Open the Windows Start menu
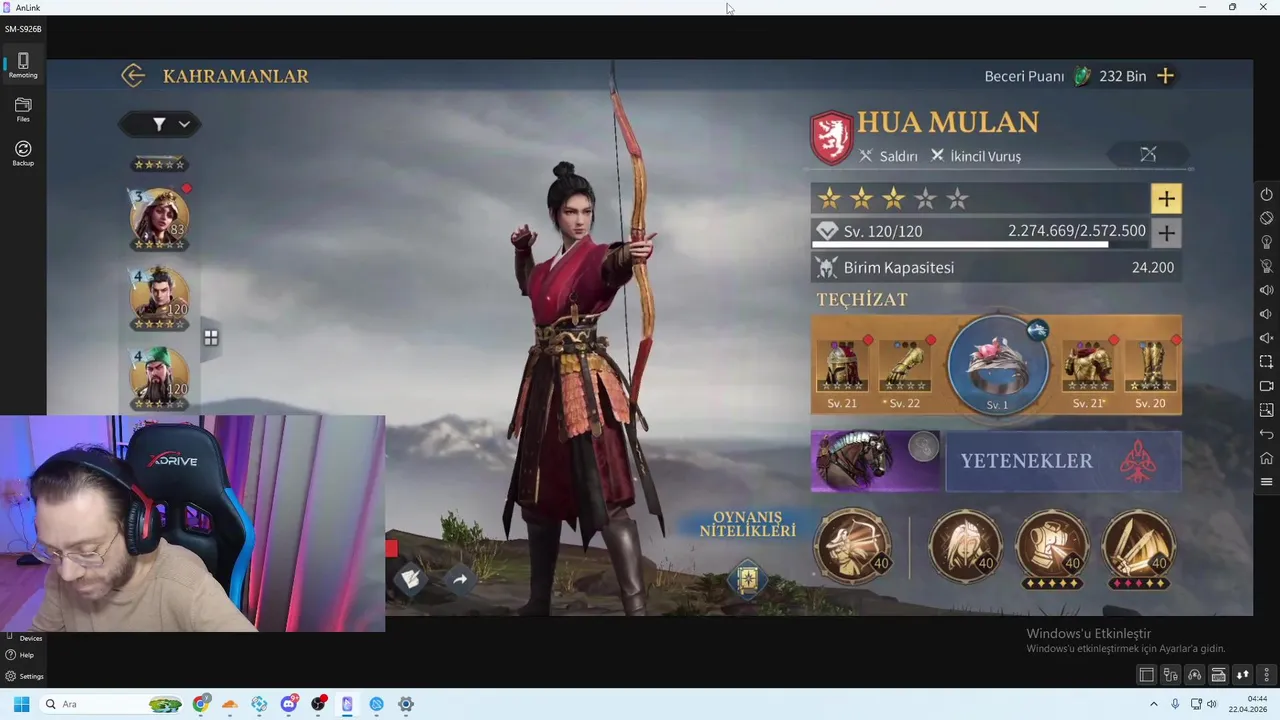The width and height of the screenshot is (1280, 720). (x=21, y=704)
